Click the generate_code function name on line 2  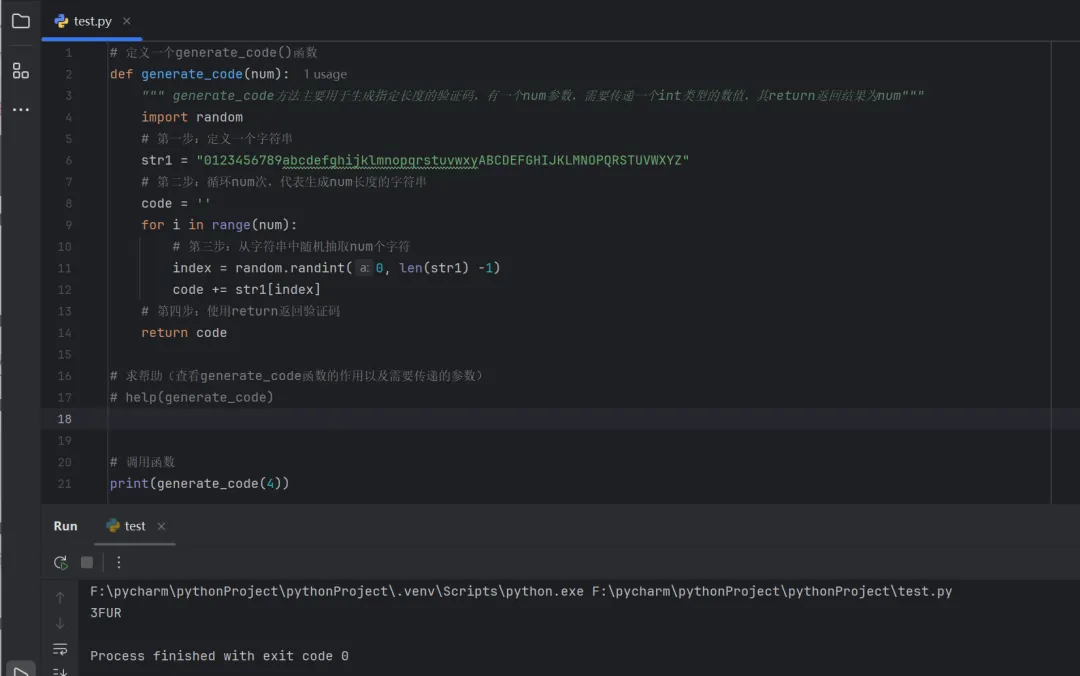(x=191, y=74)
